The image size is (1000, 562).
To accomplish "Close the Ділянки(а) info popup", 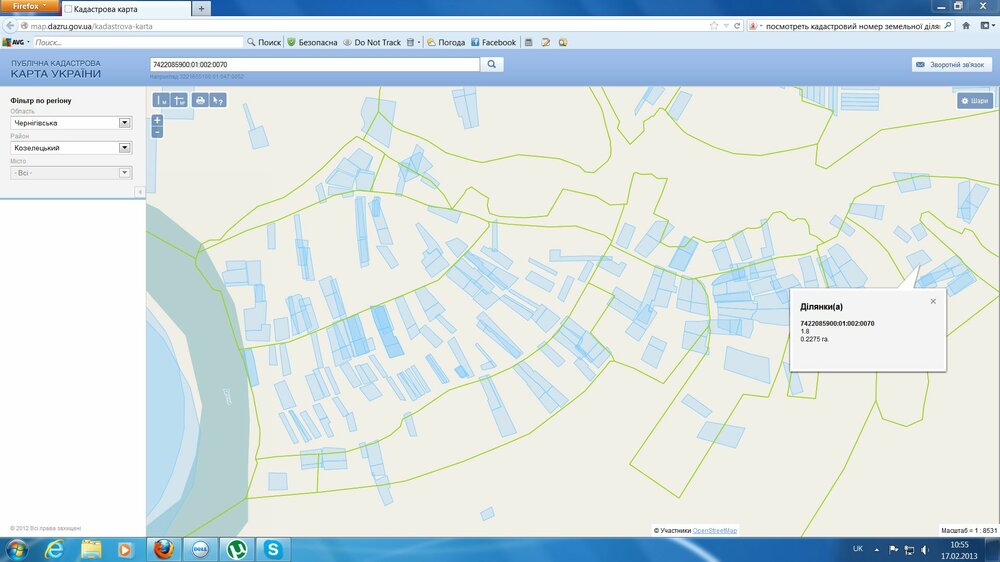I will pyautogui.click(x=933, y=301).
